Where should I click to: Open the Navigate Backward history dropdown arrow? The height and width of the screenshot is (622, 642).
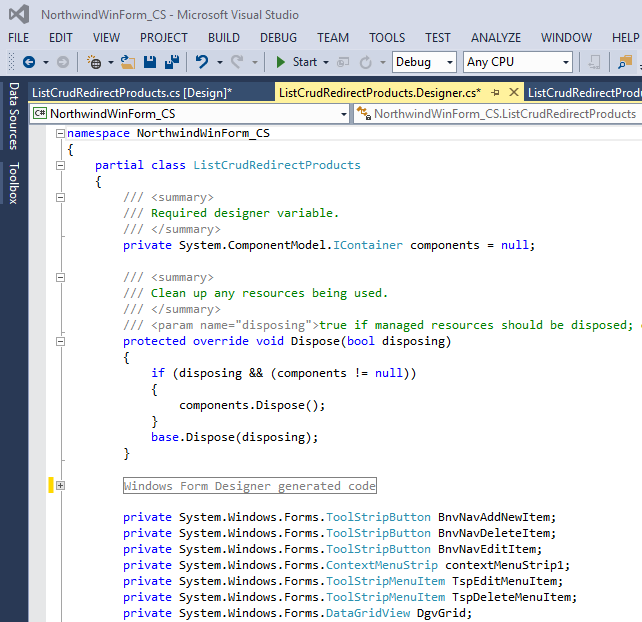46,62
